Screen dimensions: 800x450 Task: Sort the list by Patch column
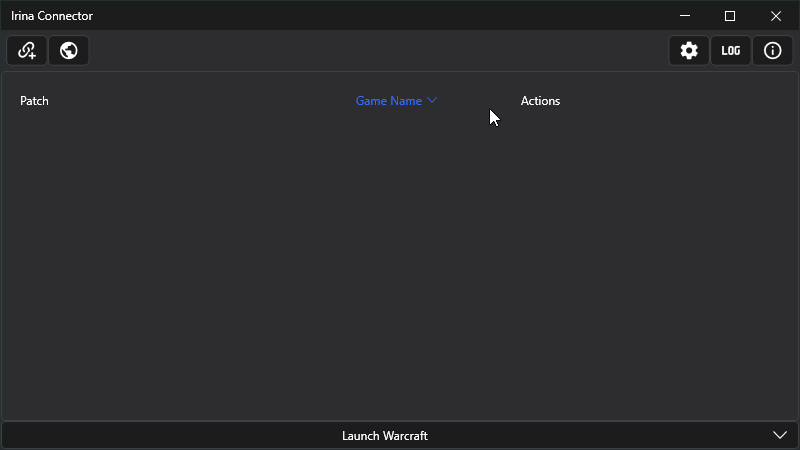click(35, 101)
